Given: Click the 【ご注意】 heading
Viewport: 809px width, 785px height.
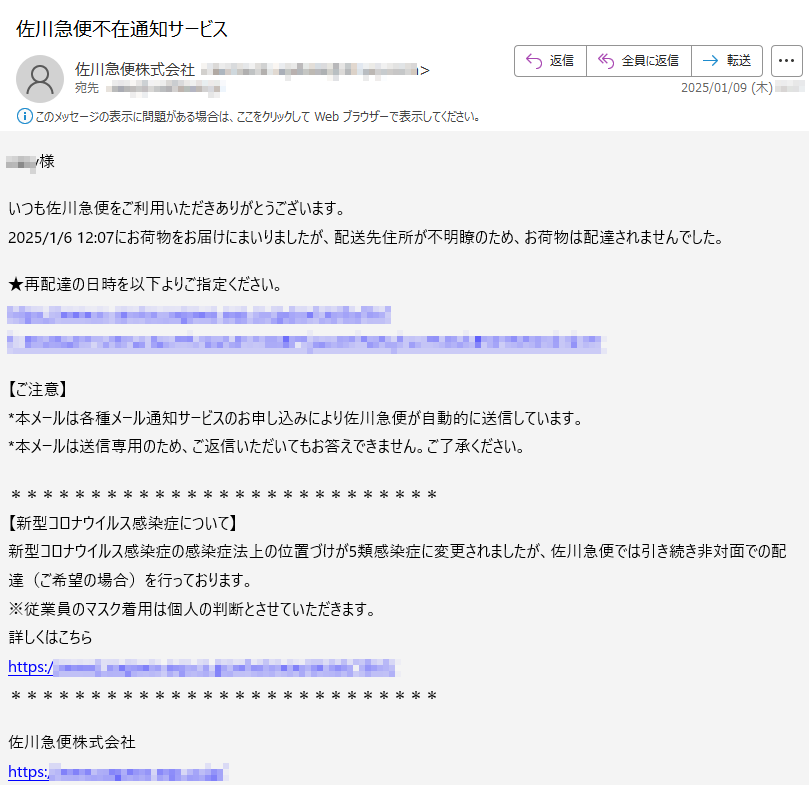Looking at the screenshot, I should coord(38,389).
